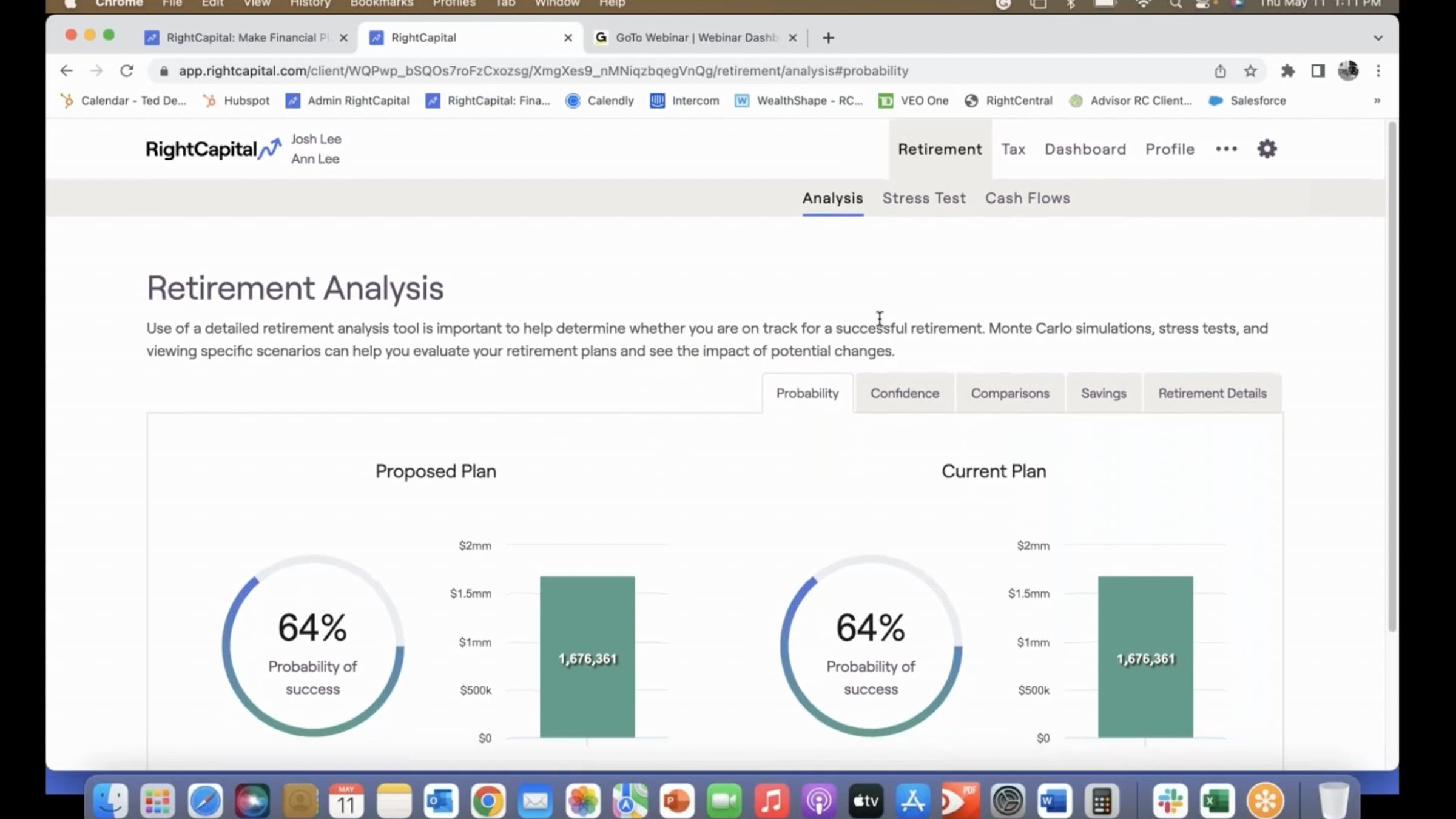Open Slack from the dock
The width and height of the screenshot is (1456, 819).
(1170, 801)
